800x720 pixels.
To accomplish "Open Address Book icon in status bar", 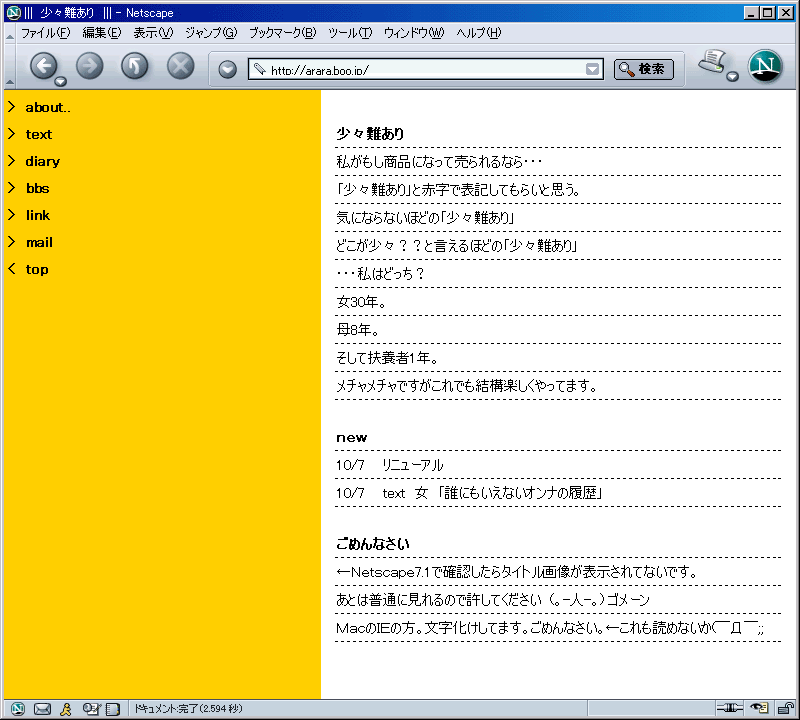I will [x=112, y=709].
